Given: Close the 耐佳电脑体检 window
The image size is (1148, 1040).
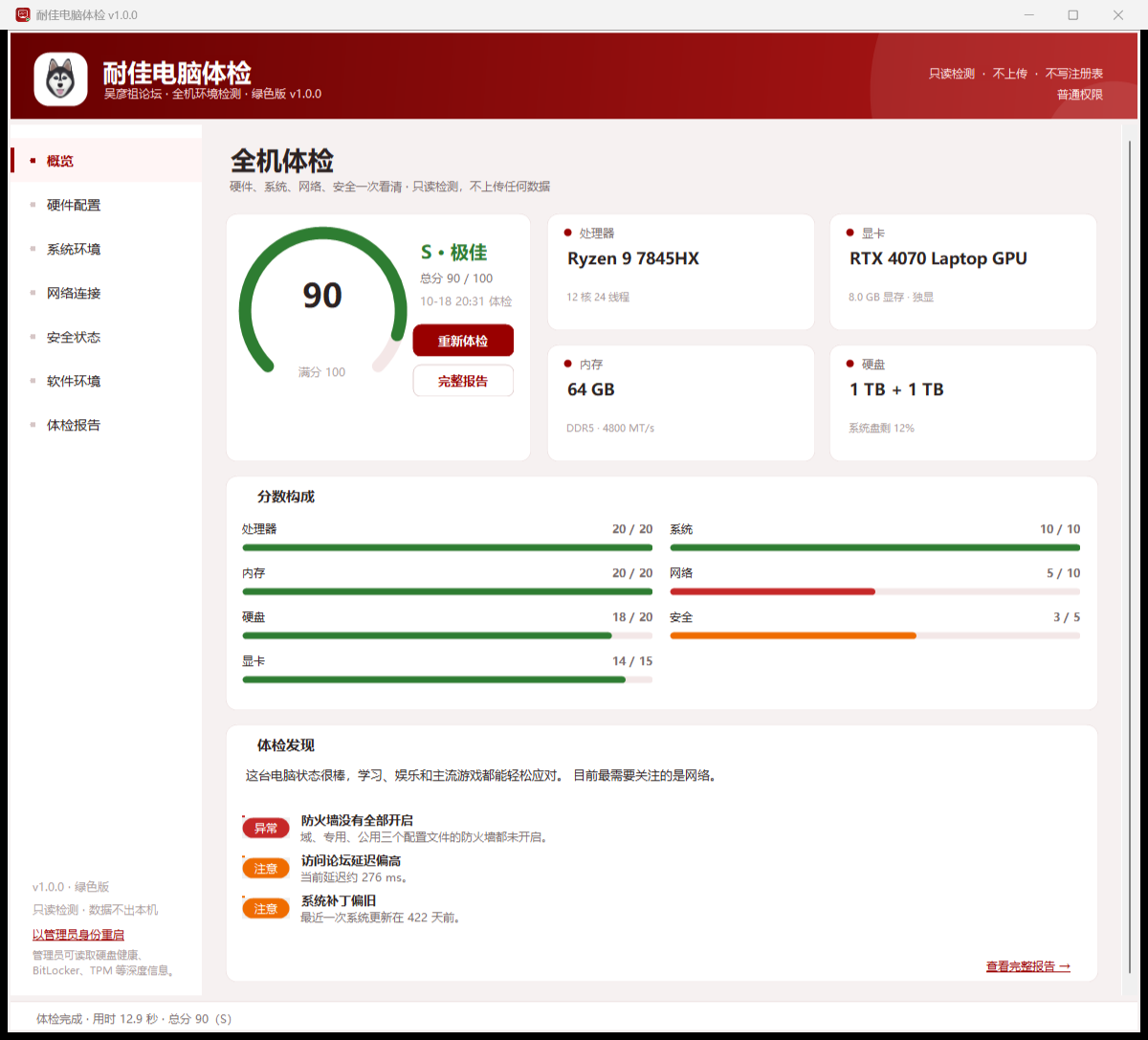Looking at the screenshot, I should tap(1118, 15).
